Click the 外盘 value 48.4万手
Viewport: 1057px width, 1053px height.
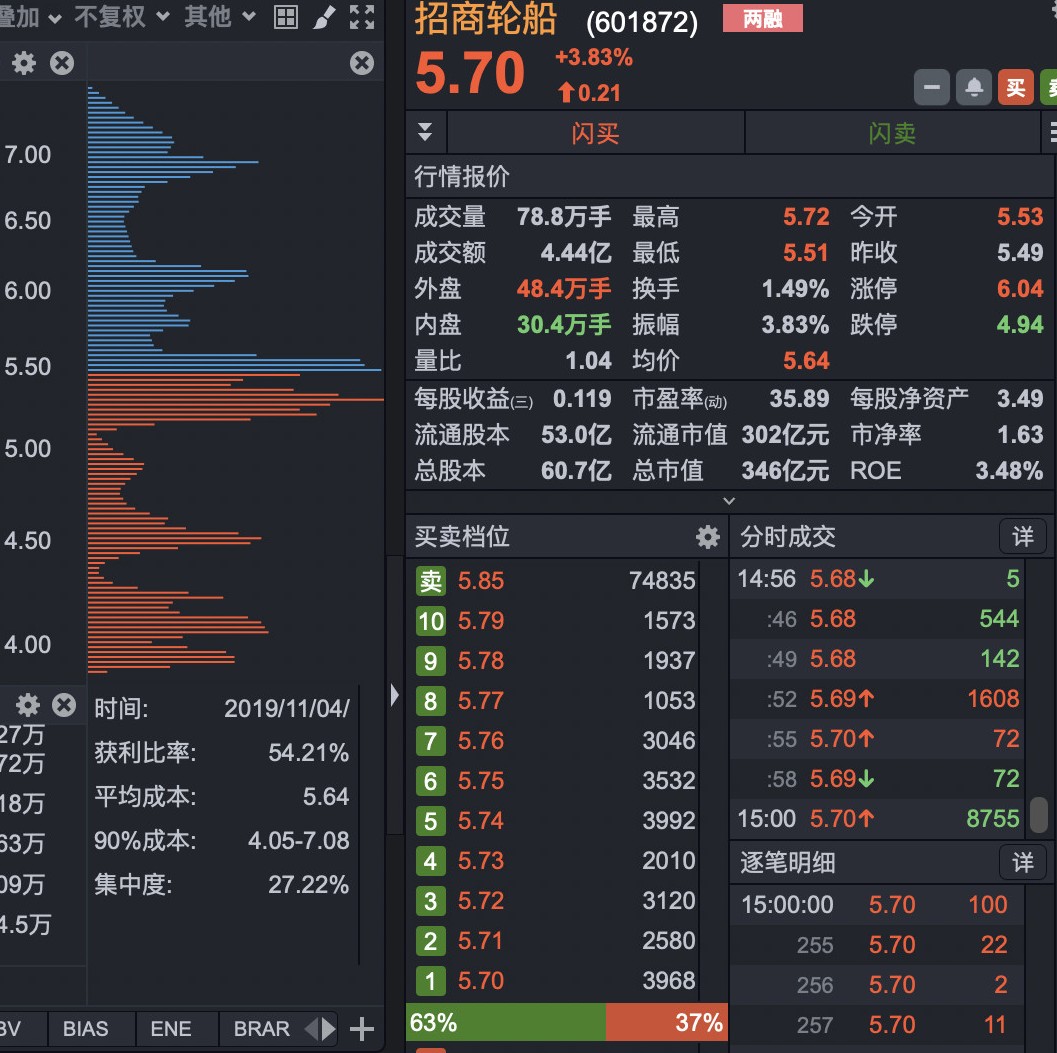tap(564, 289)
